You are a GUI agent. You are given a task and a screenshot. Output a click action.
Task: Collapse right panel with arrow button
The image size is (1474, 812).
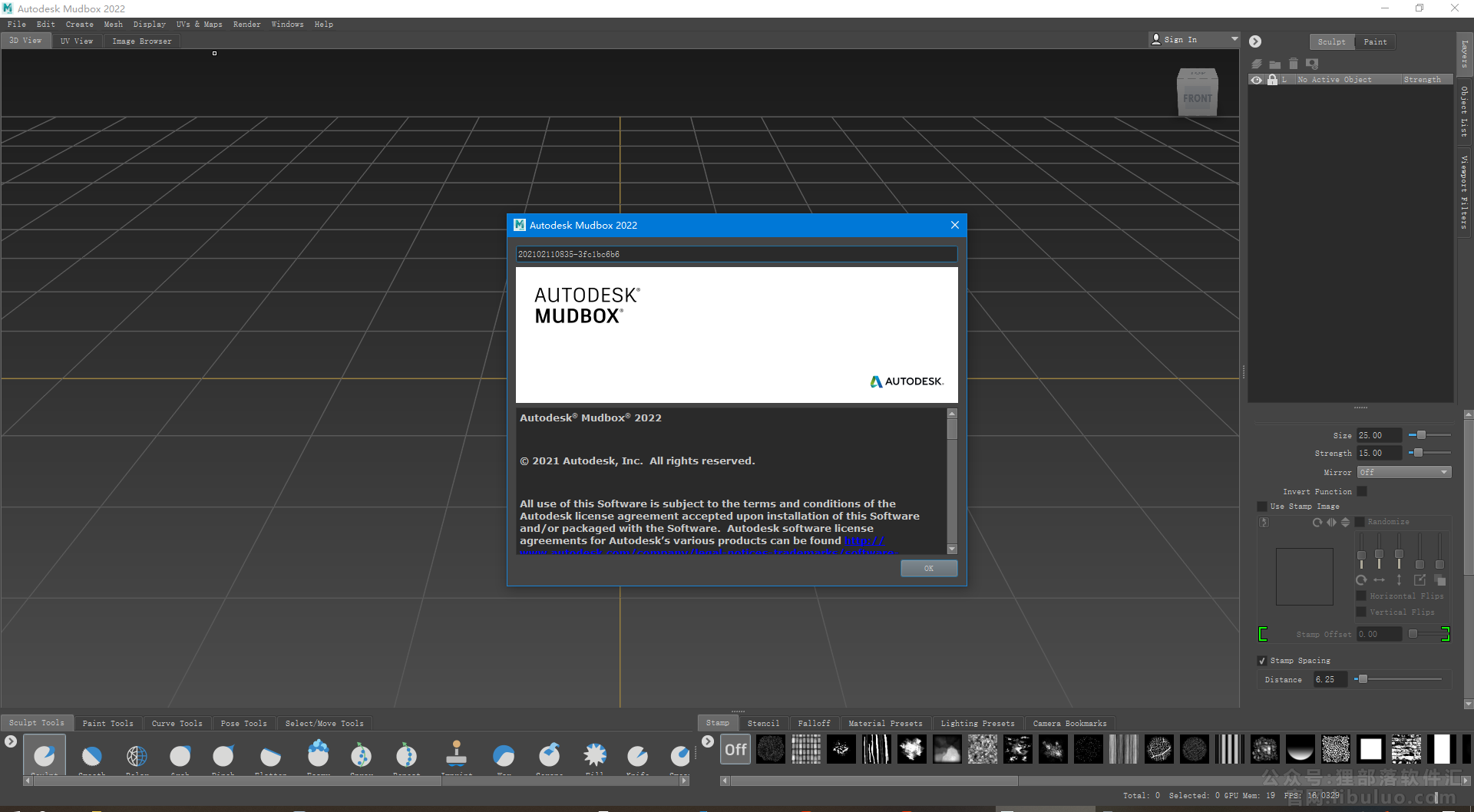pyautogui.click(x=1255, y=41)
